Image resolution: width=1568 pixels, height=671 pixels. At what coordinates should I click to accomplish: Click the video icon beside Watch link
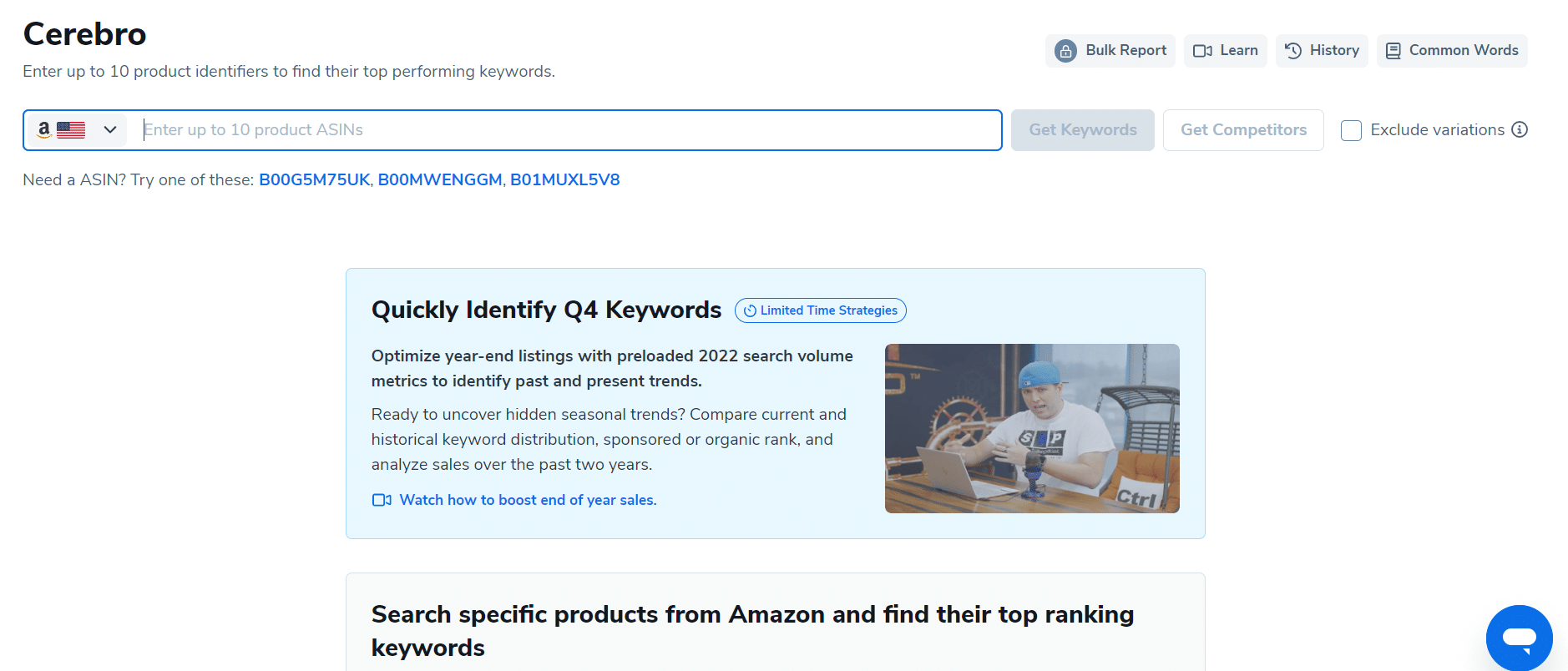tap(382, 500)
